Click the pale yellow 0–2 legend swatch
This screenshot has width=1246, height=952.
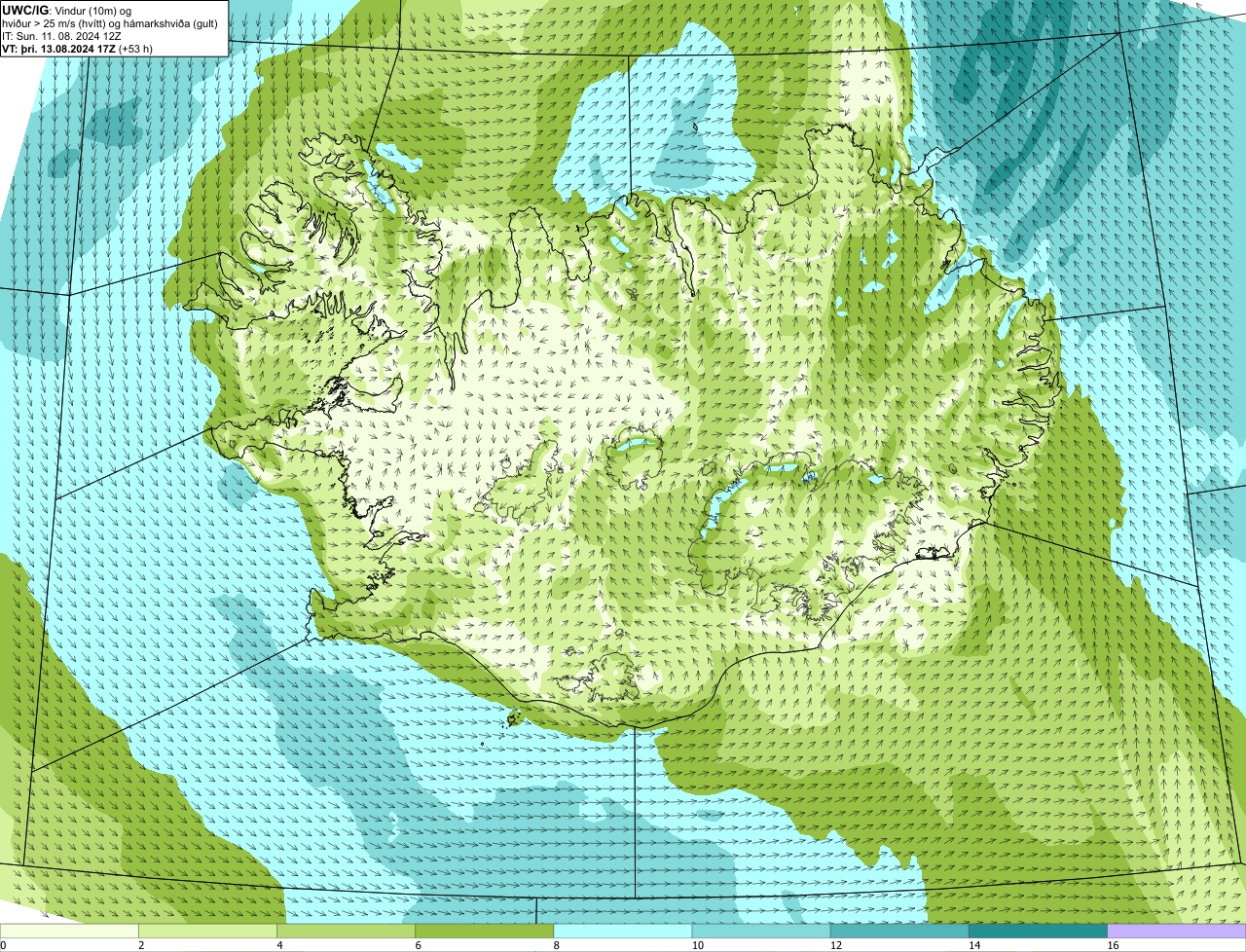pyautogui.click(x=69, y=932)
